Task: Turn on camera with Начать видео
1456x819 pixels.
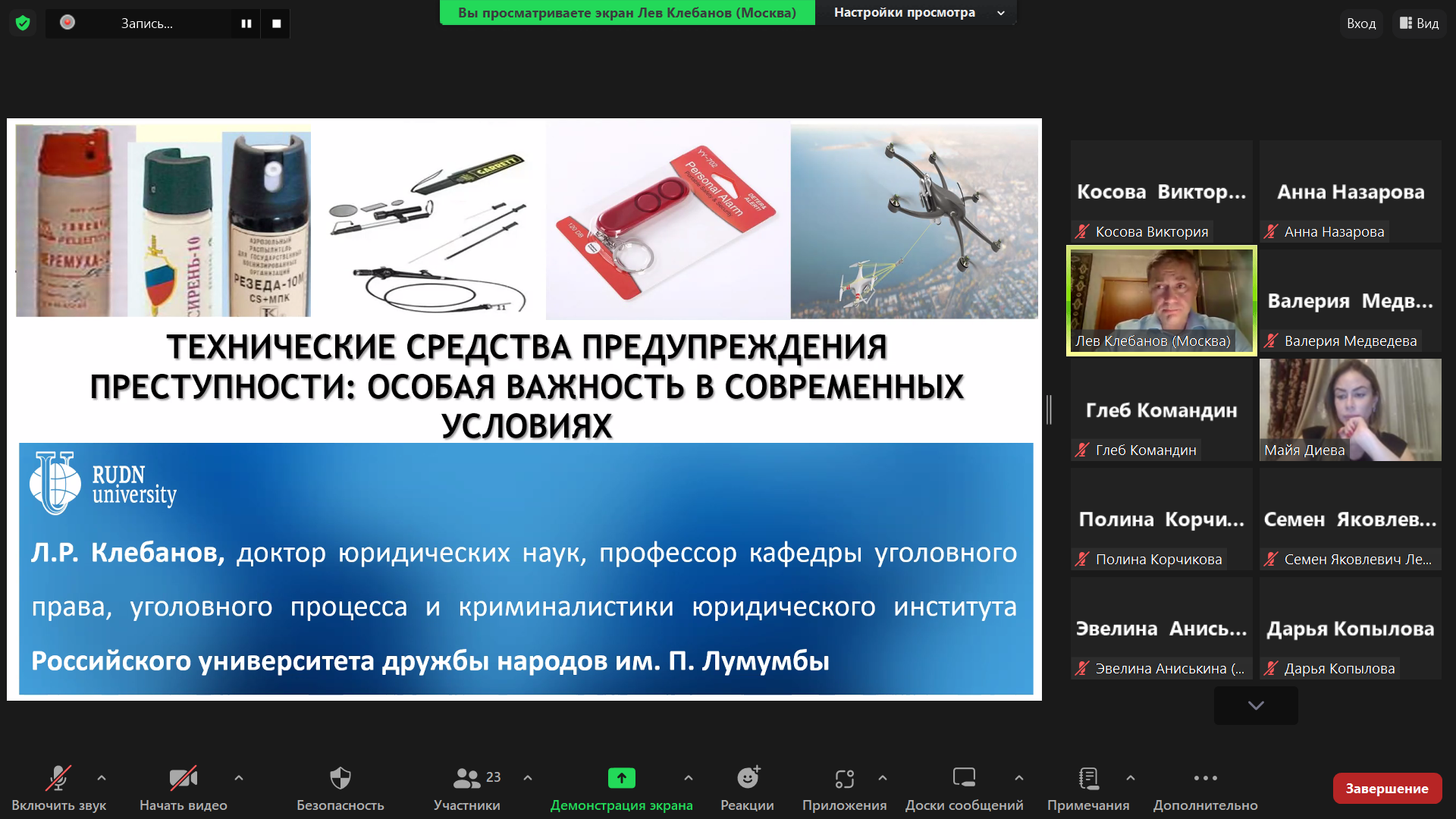Action: coord(183,789)
